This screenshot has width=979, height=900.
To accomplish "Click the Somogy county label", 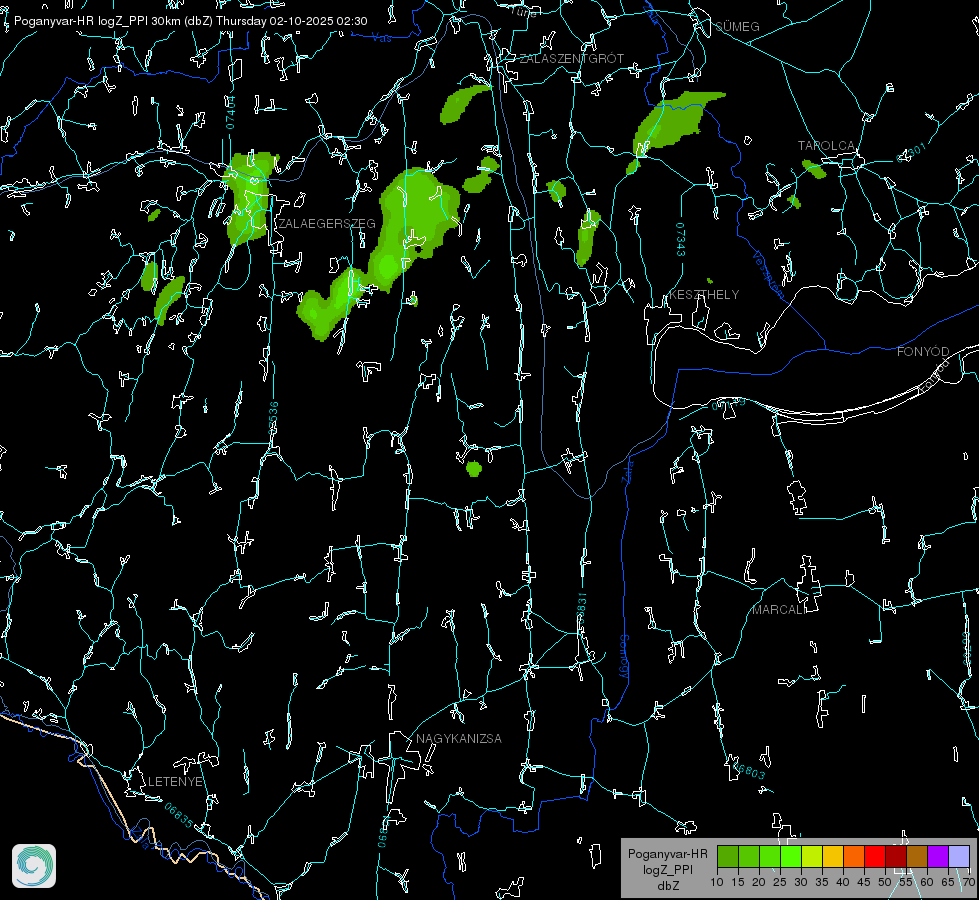I will point(623,657).
